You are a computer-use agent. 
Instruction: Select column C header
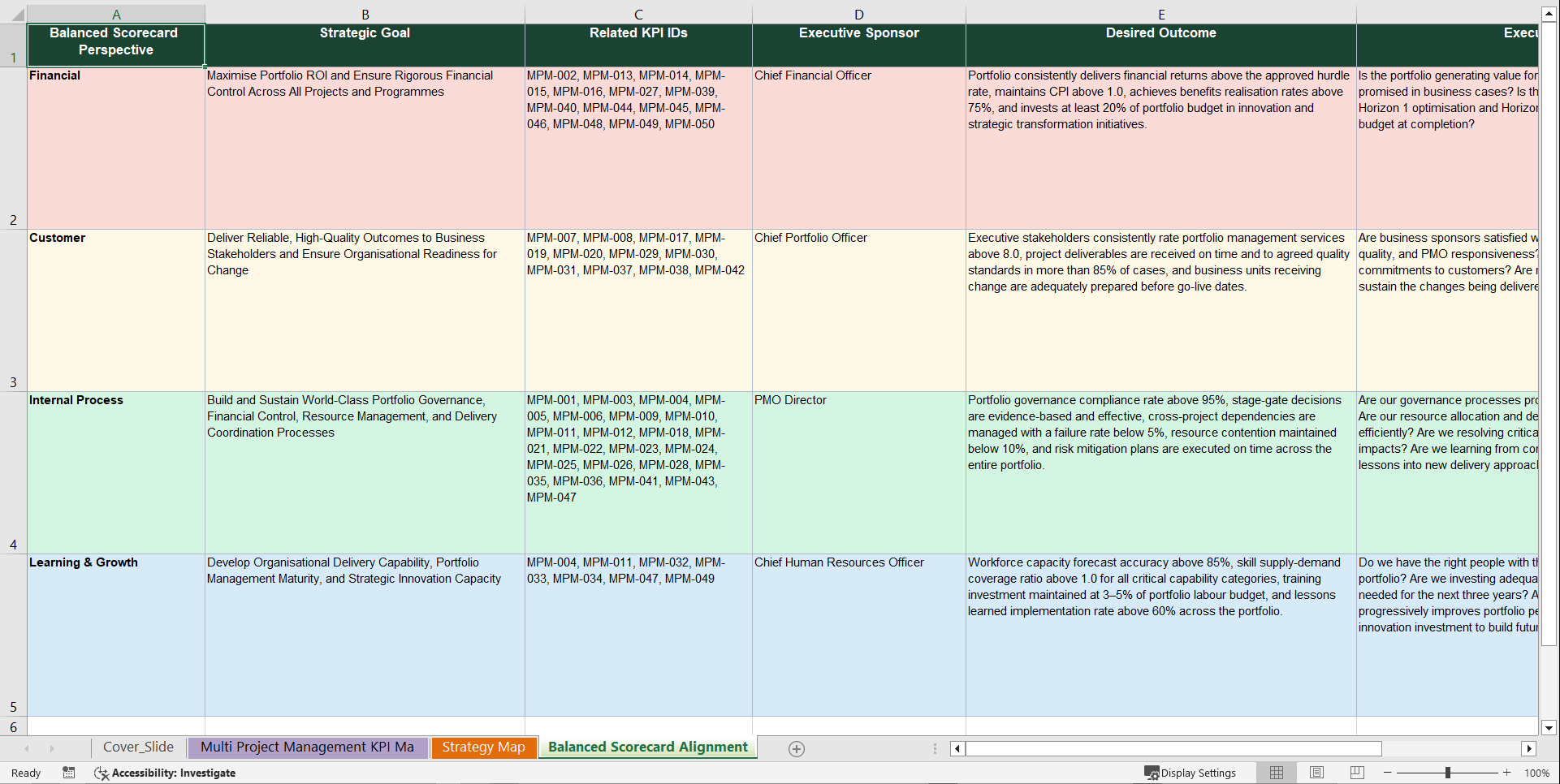tap(638, 15)
